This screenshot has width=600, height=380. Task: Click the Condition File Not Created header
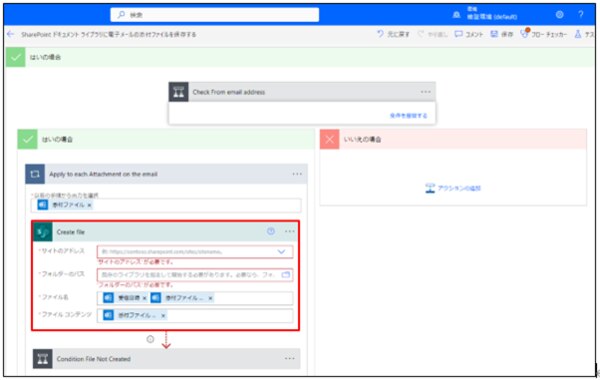(x=166, y=359)
